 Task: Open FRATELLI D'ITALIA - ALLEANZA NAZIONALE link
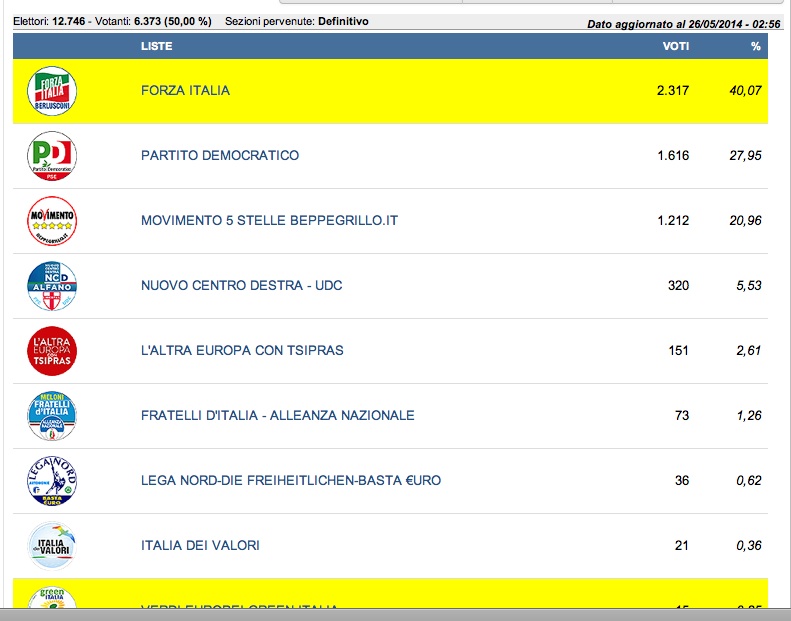tap(277, 416)
